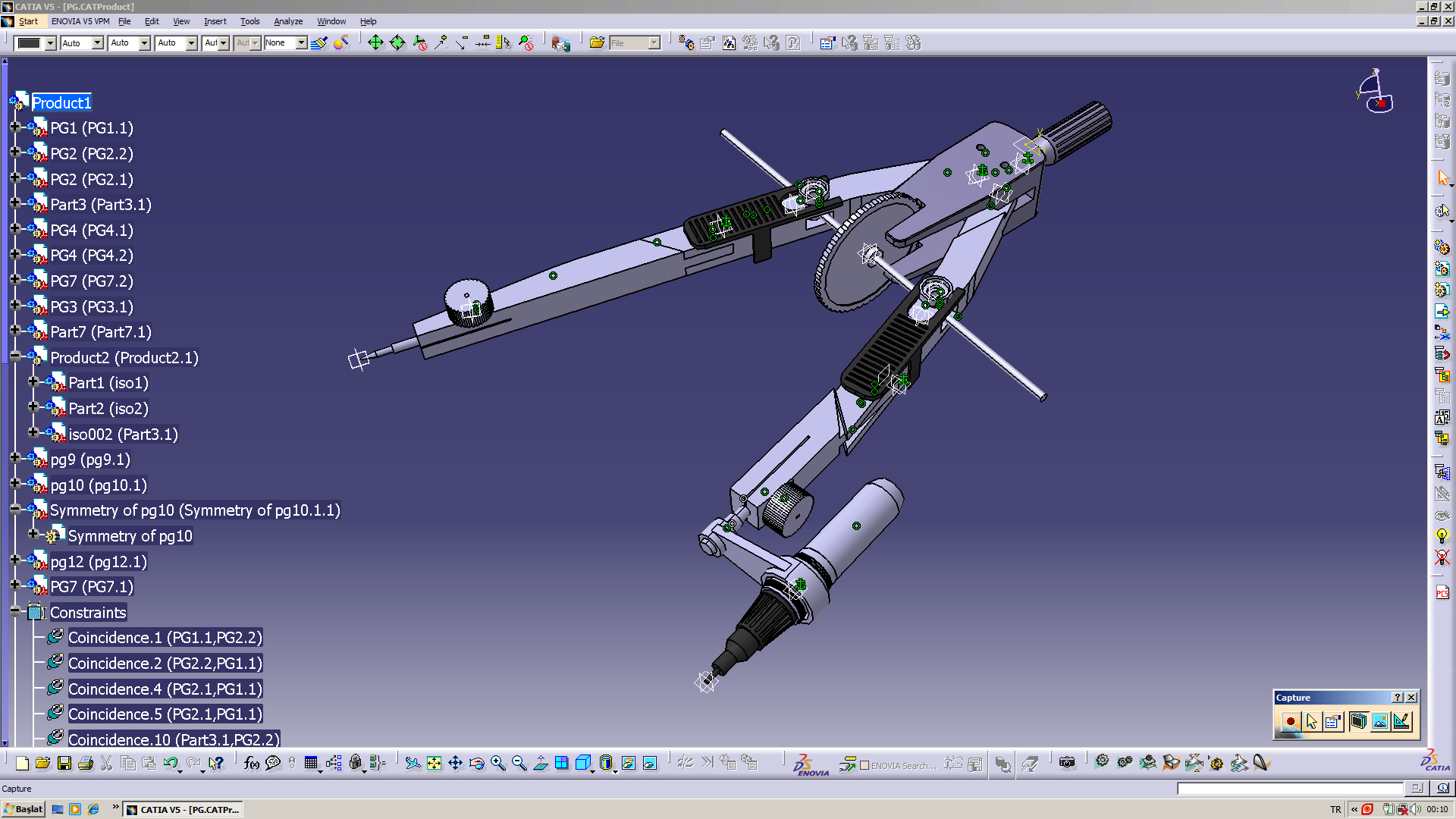Expand the PG1 (PG1.1) tree node

pos(14,127)
